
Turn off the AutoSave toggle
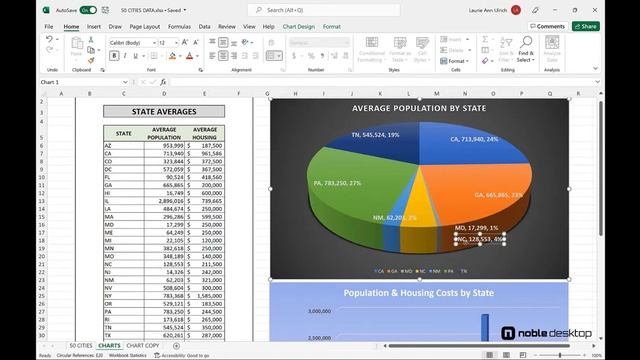click(x=88, y=10)
